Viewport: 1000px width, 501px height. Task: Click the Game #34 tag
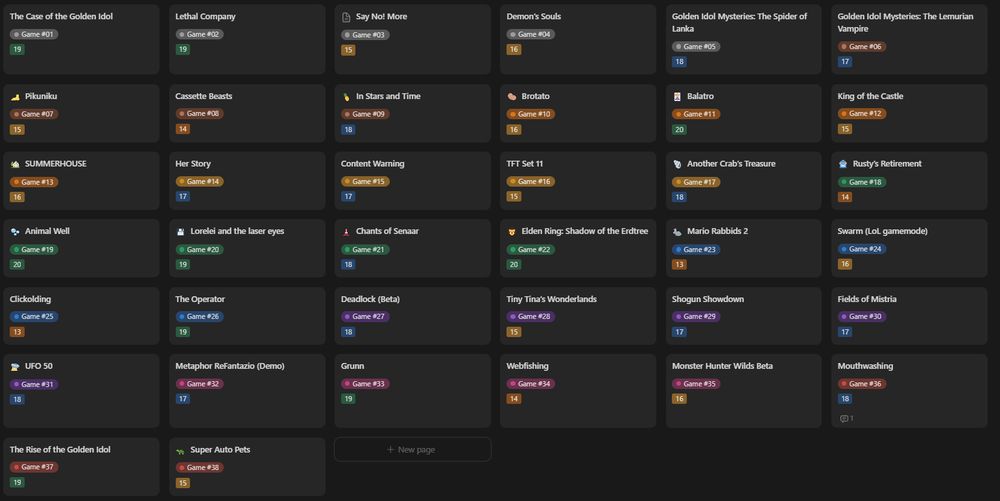[531, 384]
